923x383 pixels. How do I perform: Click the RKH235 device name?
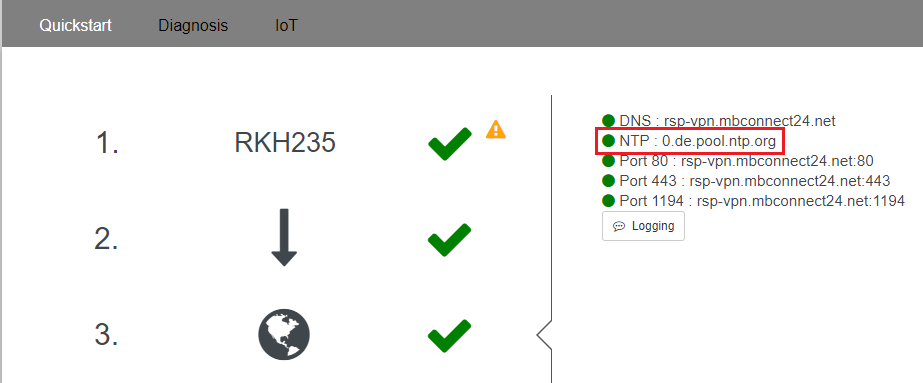click(x=285, y=142)
